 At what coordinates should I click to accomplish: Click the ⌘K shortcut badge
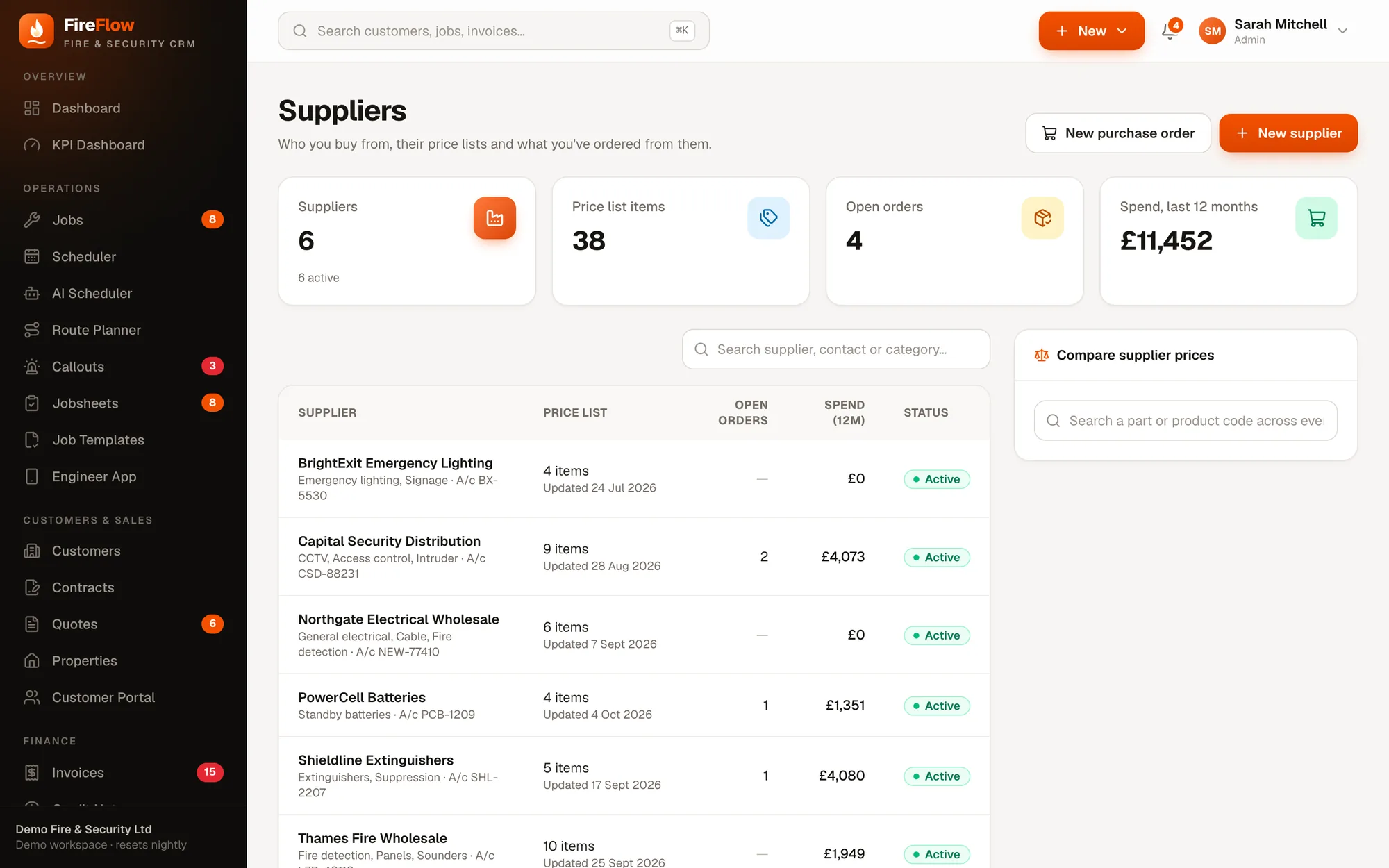(x=682, y=31)
